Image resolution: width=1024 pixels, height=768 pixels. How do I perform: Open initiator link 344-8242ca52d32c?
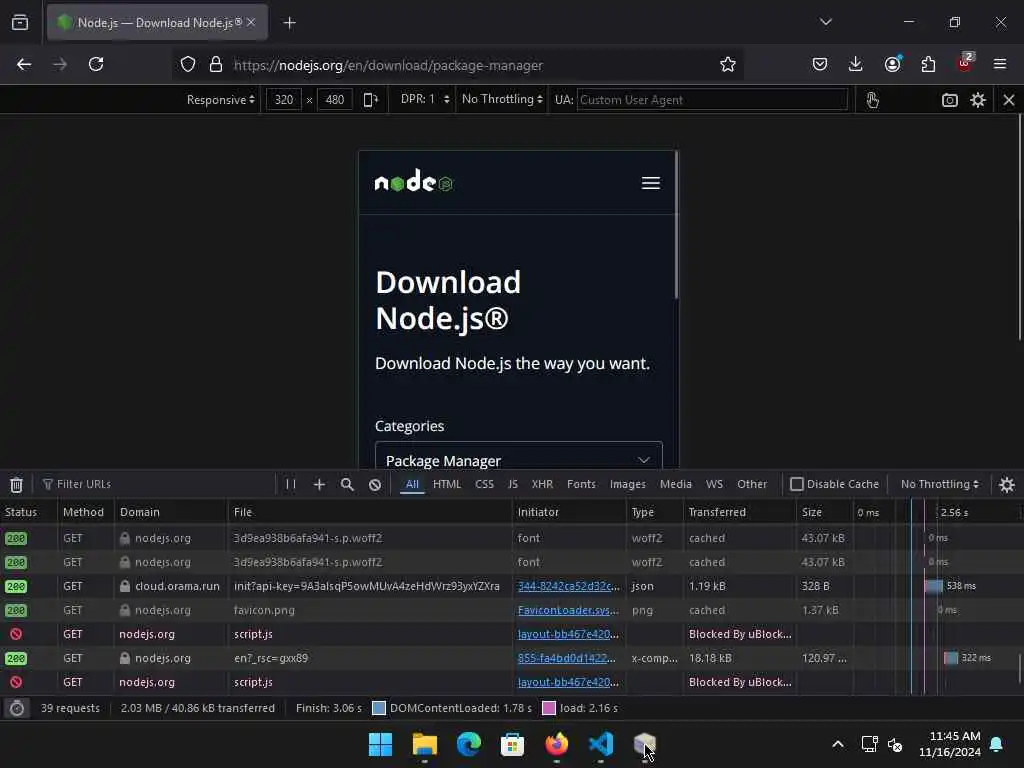(568, 586)
